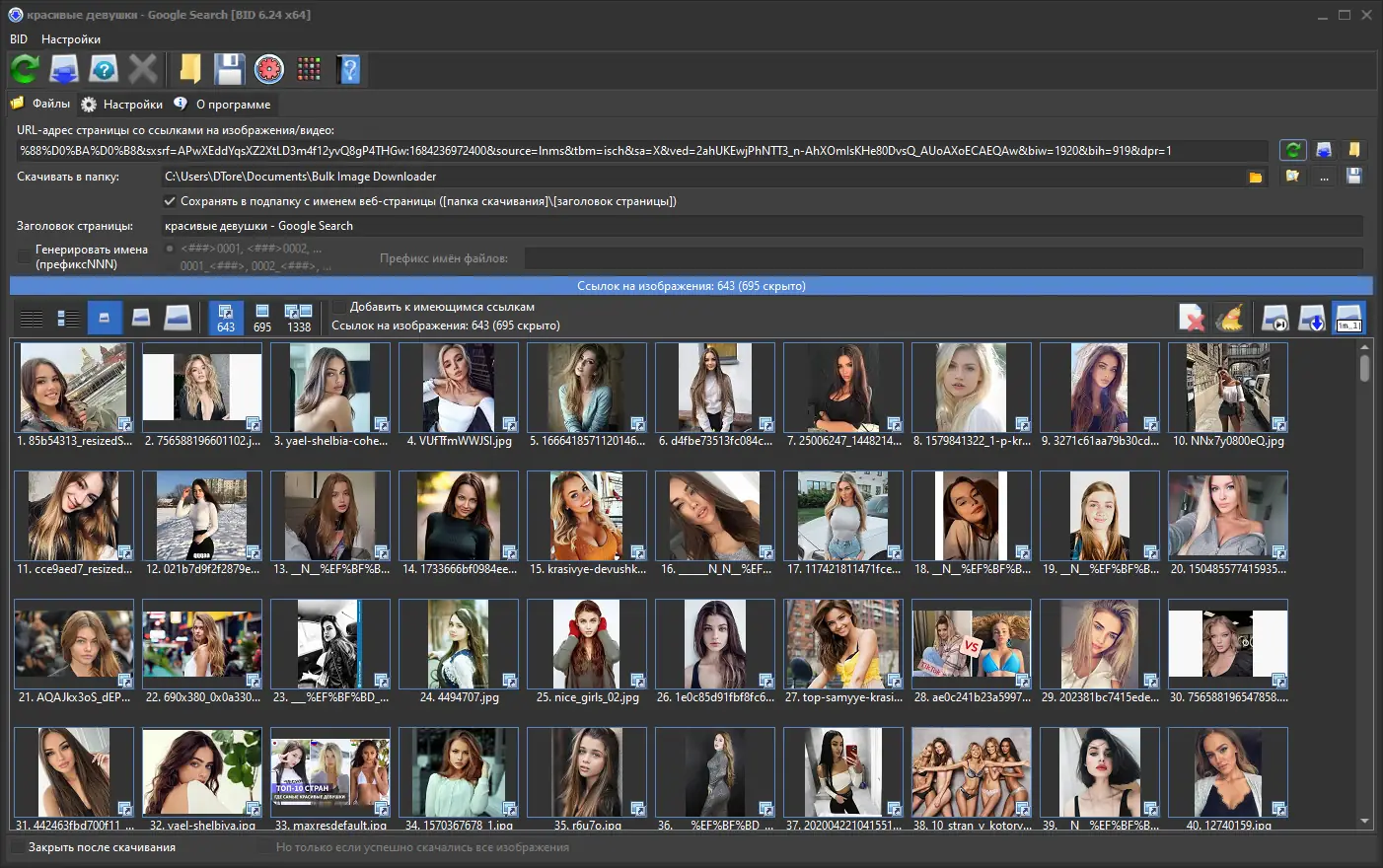Image resolution: width=1383 pixels, height=868 pixels.
Task: Click the vertical scrollbar of thumbnail list
Action: click(x=1365, y=584)
